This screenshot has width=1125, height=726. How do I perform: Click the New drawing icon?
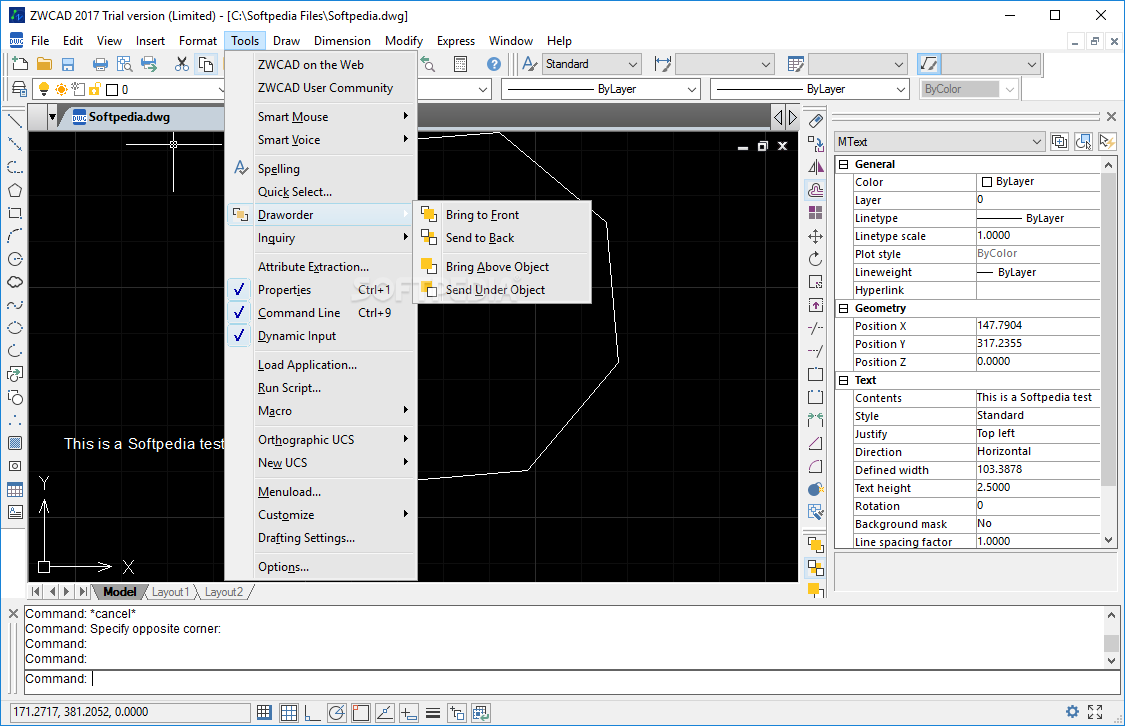(20, 64)
